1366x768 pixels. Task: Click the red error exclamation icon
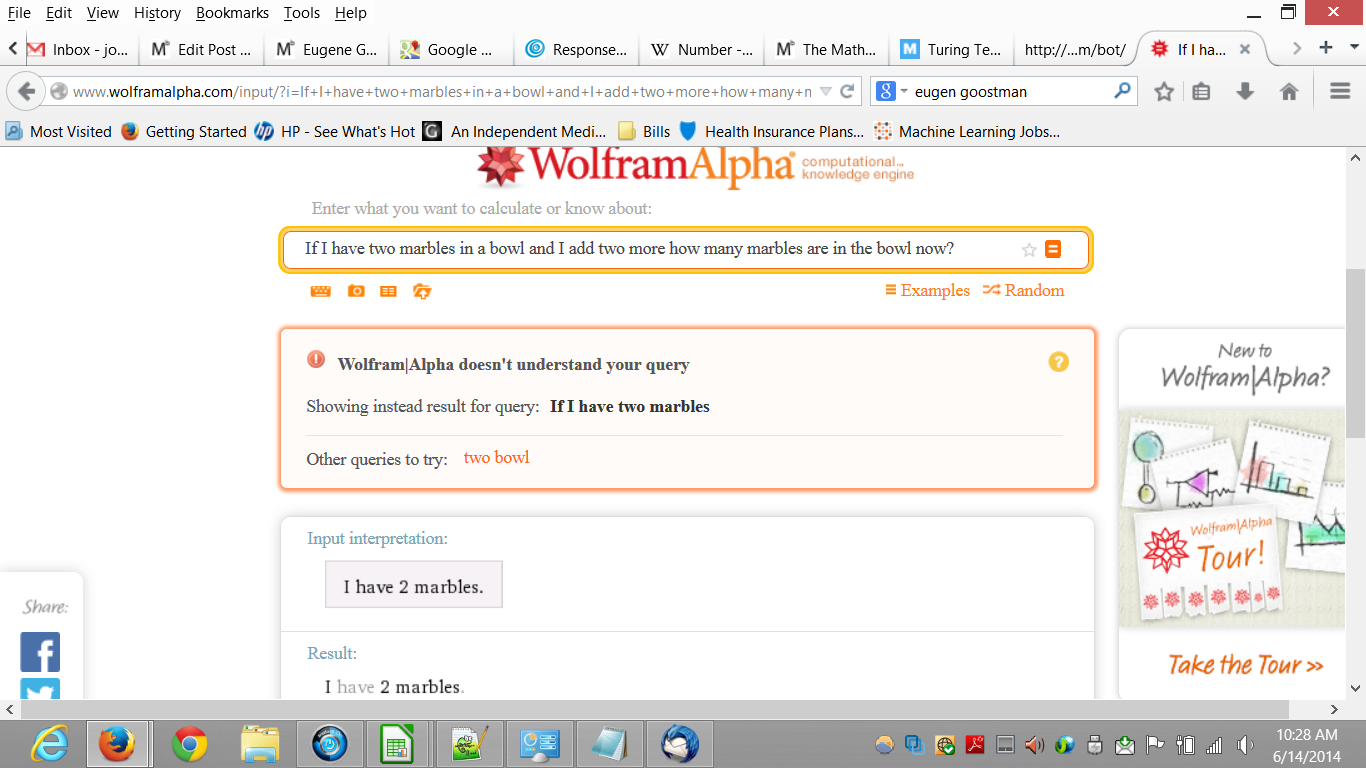316,359
